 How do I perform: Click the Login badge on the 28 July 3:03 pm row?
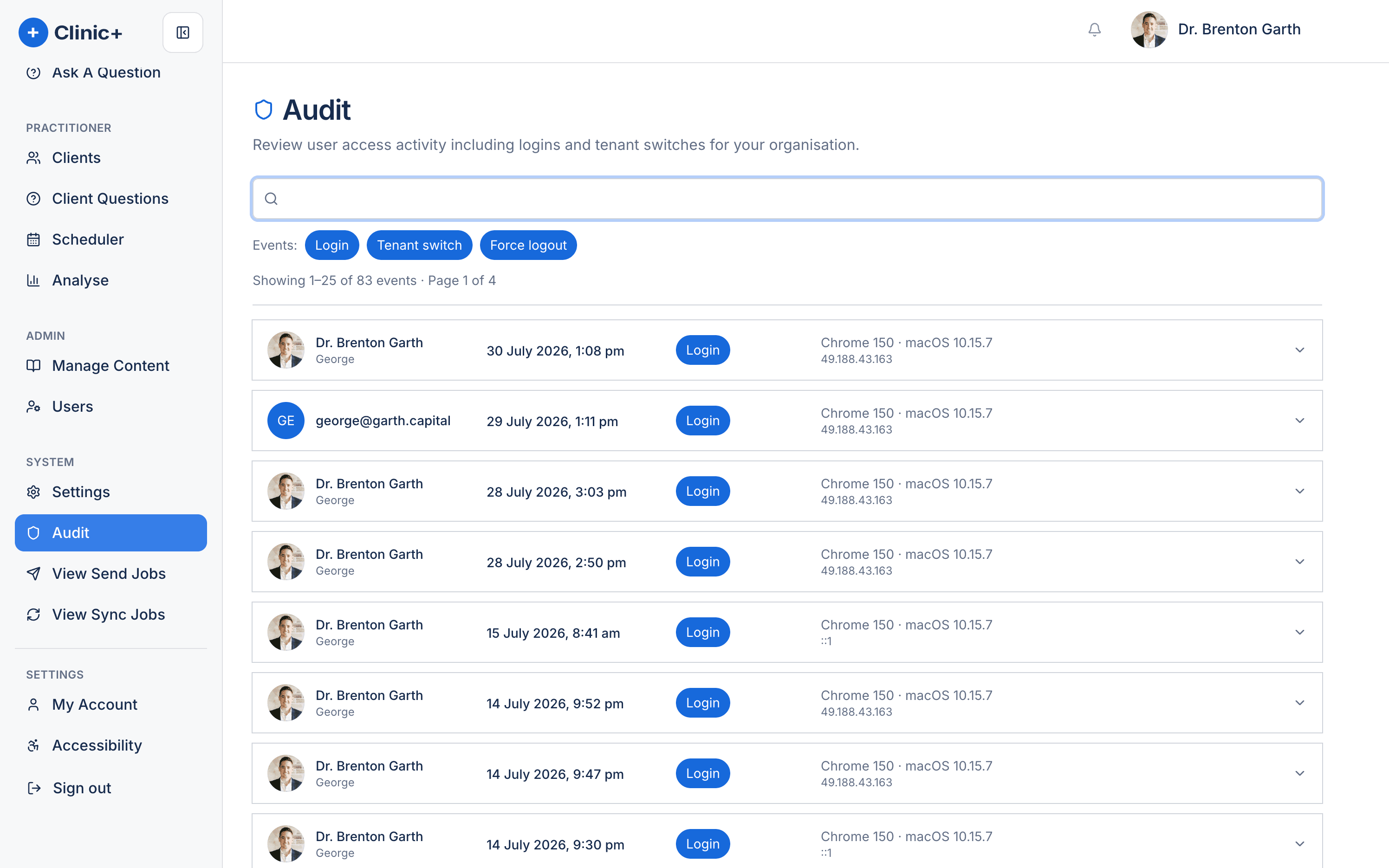coord(702,492)
